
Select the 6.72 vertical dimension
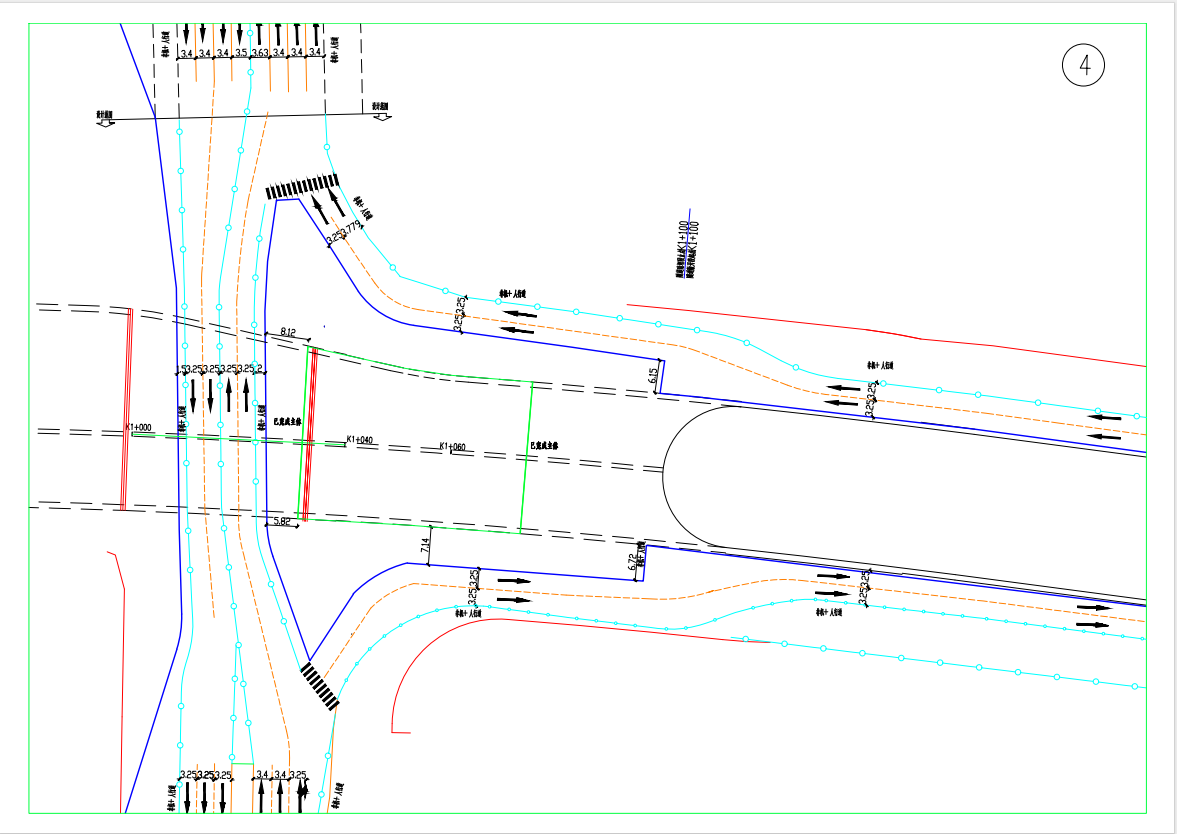[x=633, y=564]
